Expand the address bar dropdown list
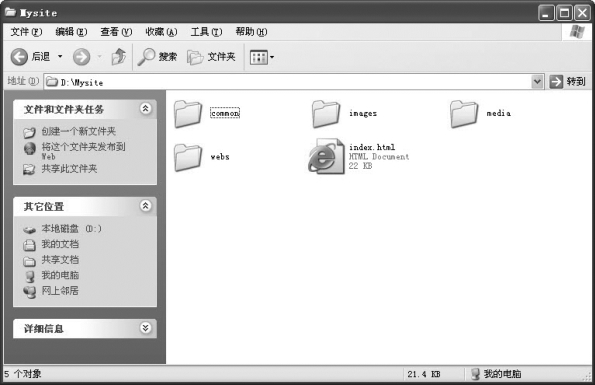This screenshot has height=385, width=595. [537, 82]
